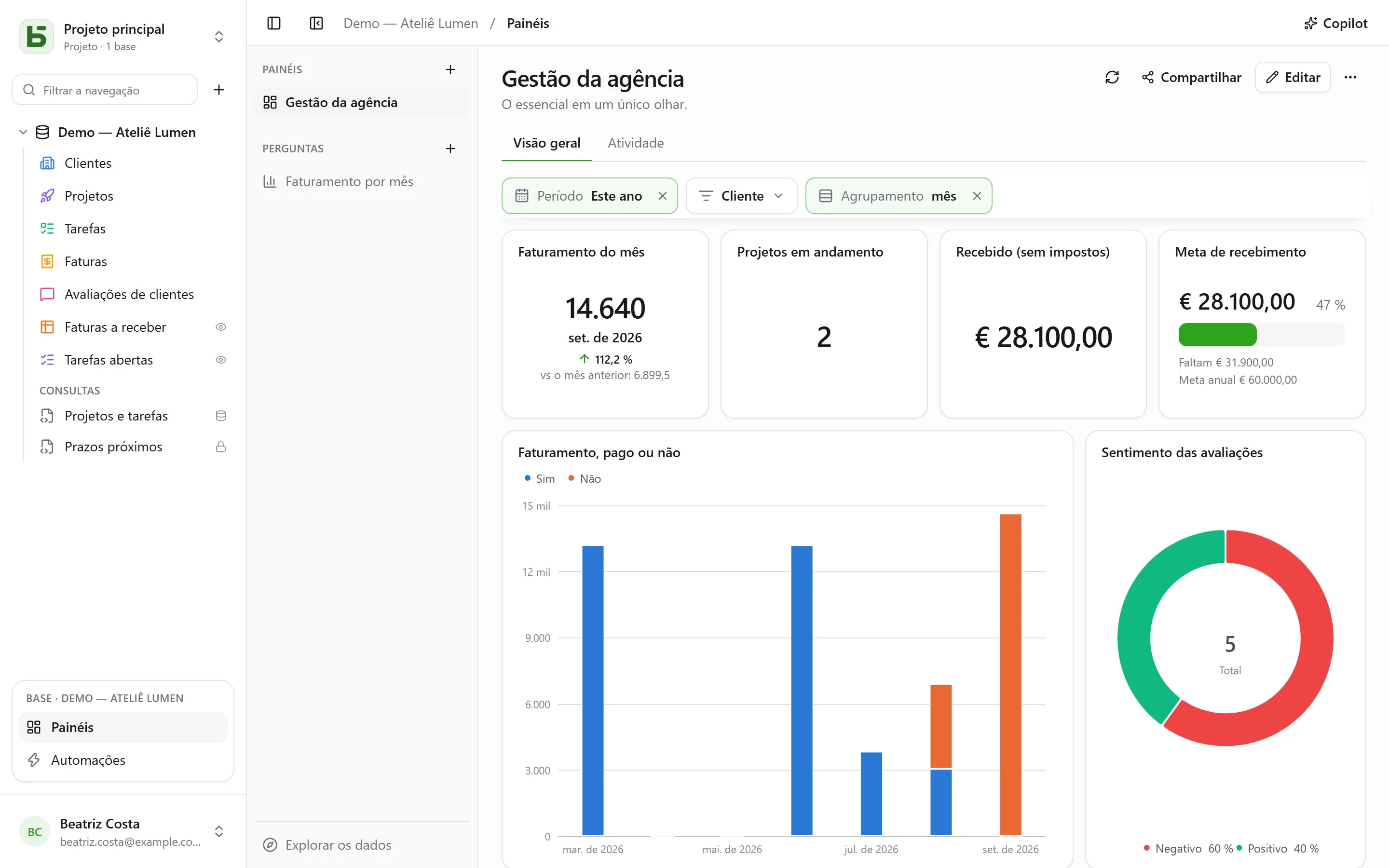The height and width of the screenshot is (868, 1389).
Task: Add a new dashboard with Painéis plus
Action: [x=450, y=69]
